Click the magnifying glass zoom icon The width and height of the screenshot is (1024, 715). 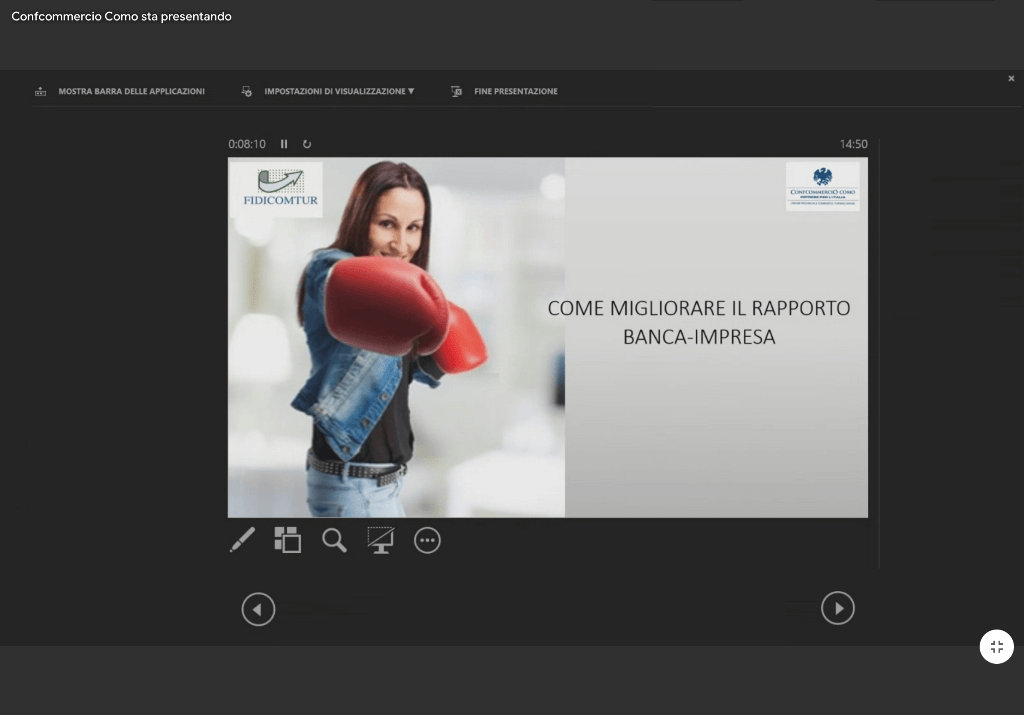tap(334, 540)
